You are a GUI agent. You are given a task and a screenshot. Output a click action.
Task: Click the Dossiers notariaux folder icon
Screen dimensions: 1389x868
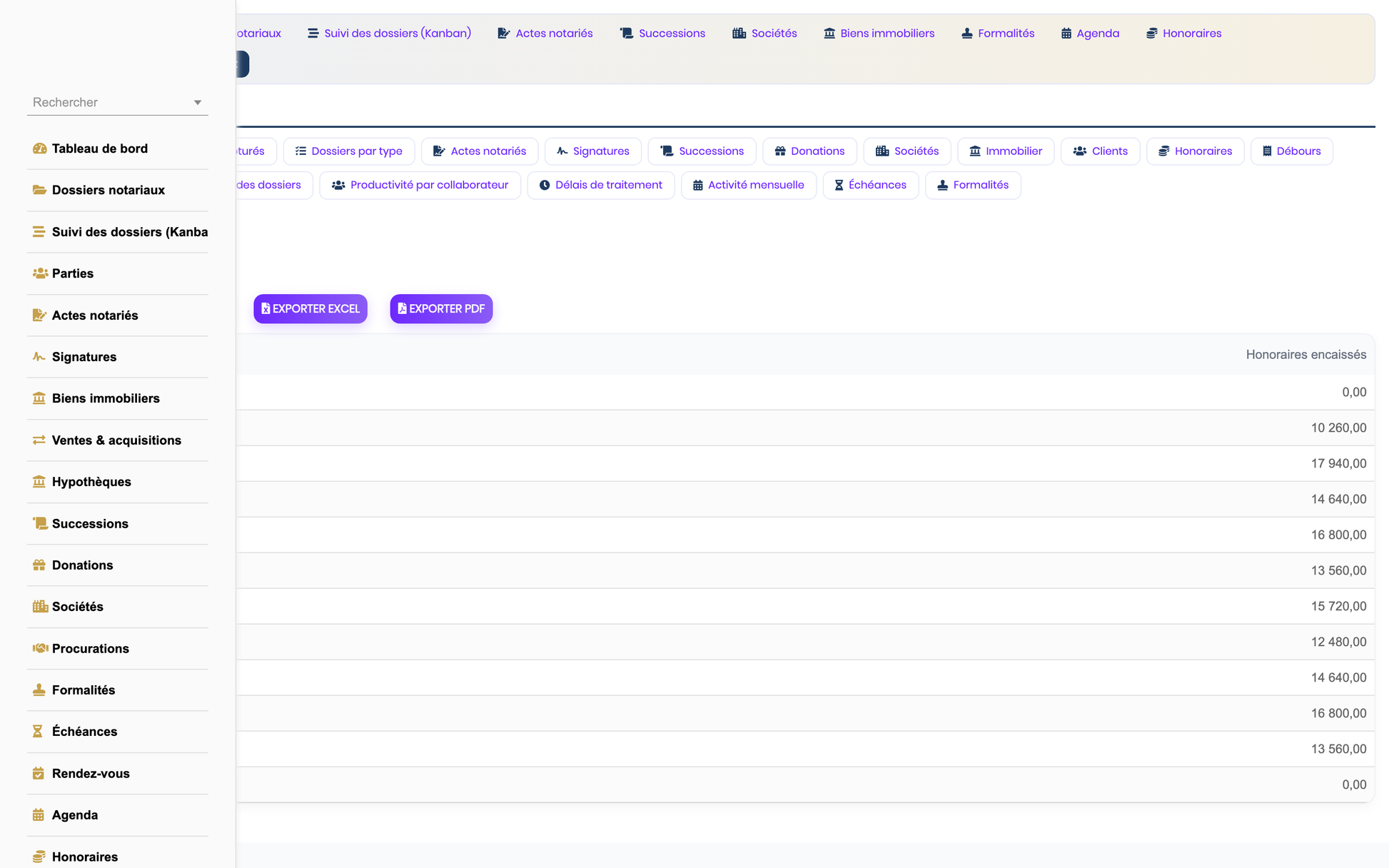39,190
